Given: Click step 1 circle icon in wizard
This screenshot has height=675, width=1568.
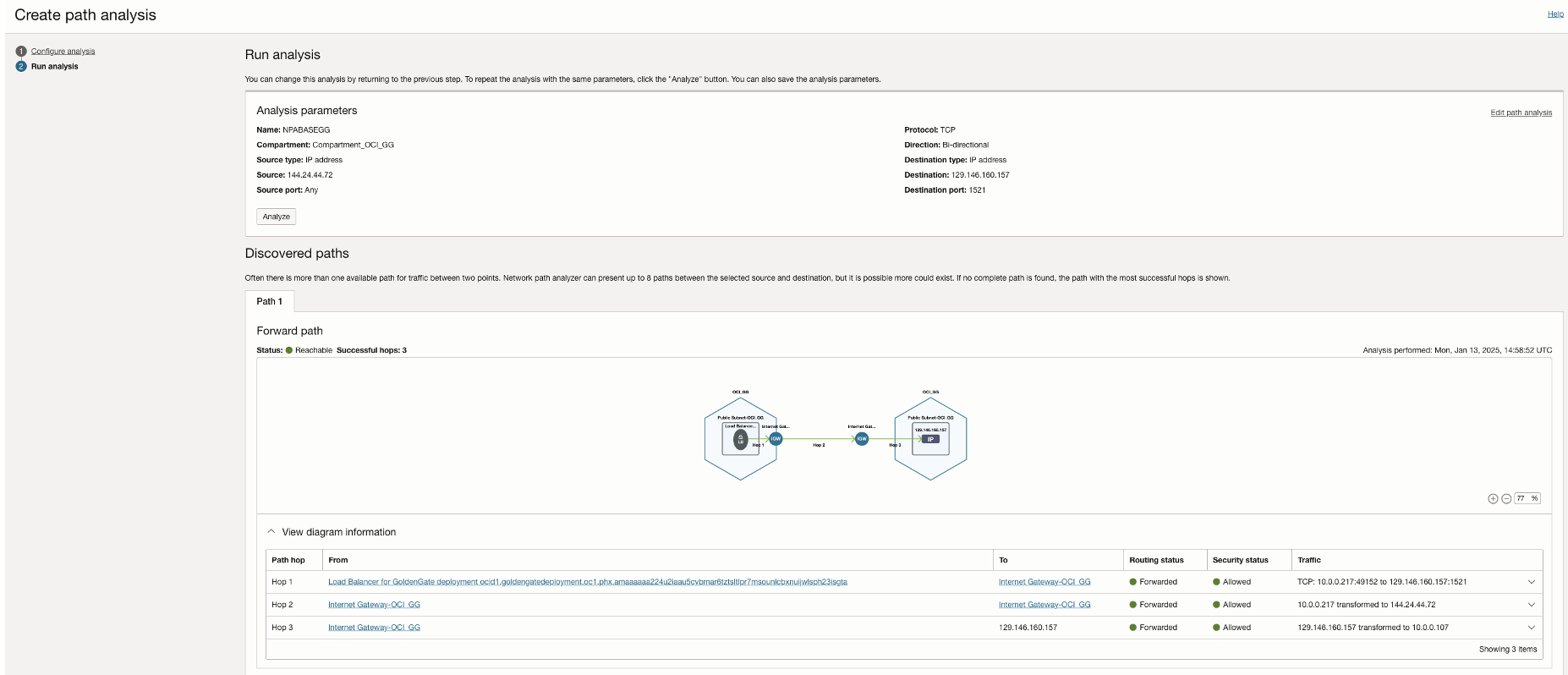Looking at the screenshot, I should [x=21, y=52].
